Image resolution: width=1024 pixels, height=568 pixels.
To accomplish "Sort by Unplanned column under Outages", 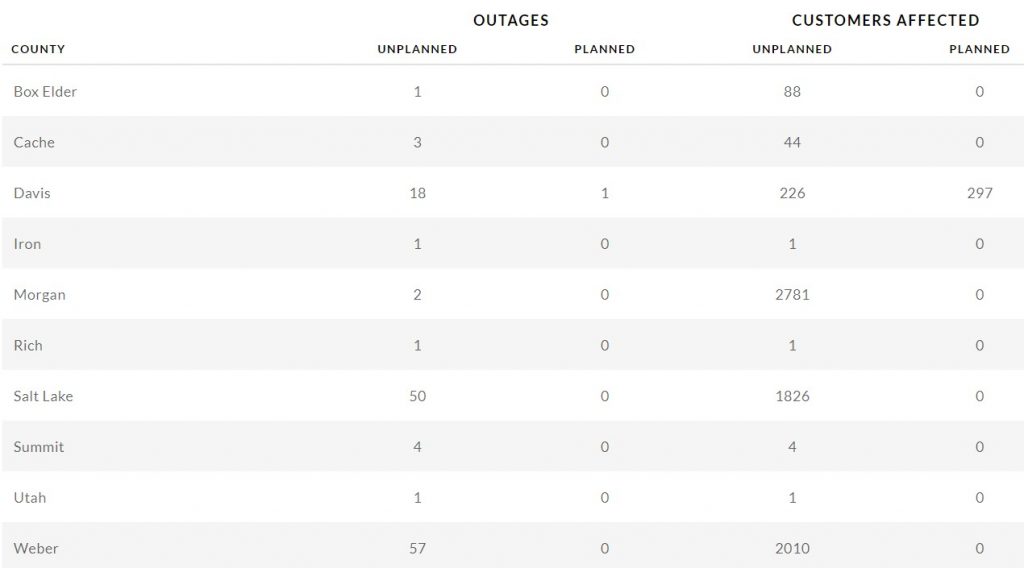I will click(x=417, y=49).
